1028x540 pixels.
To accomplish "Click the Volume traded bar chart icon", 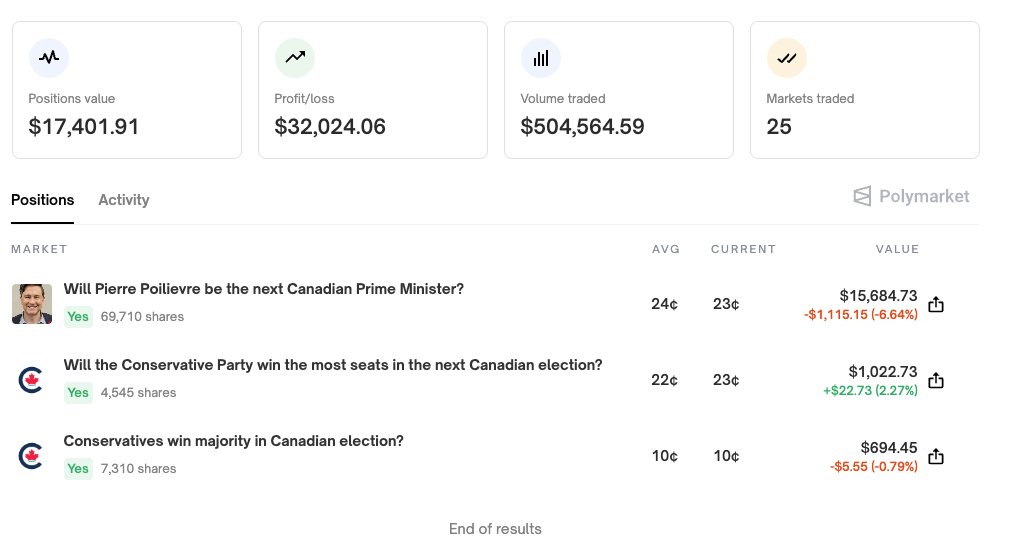I will point(541,58).
